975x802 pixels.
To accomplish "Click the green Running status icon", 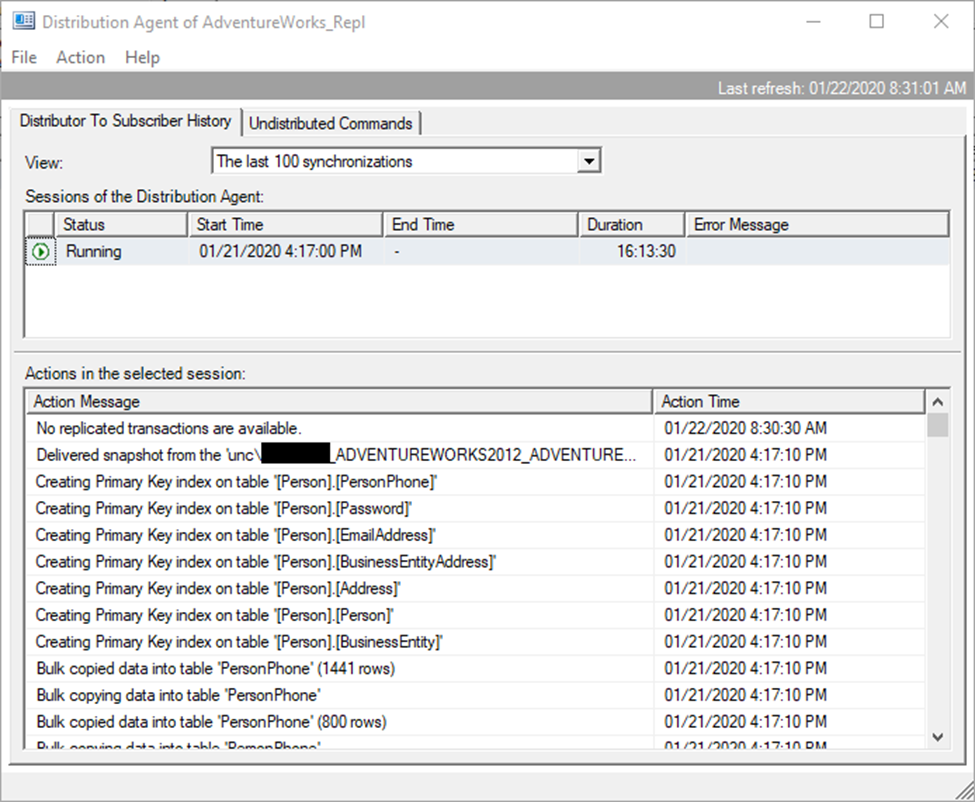I will pos(40,252).
